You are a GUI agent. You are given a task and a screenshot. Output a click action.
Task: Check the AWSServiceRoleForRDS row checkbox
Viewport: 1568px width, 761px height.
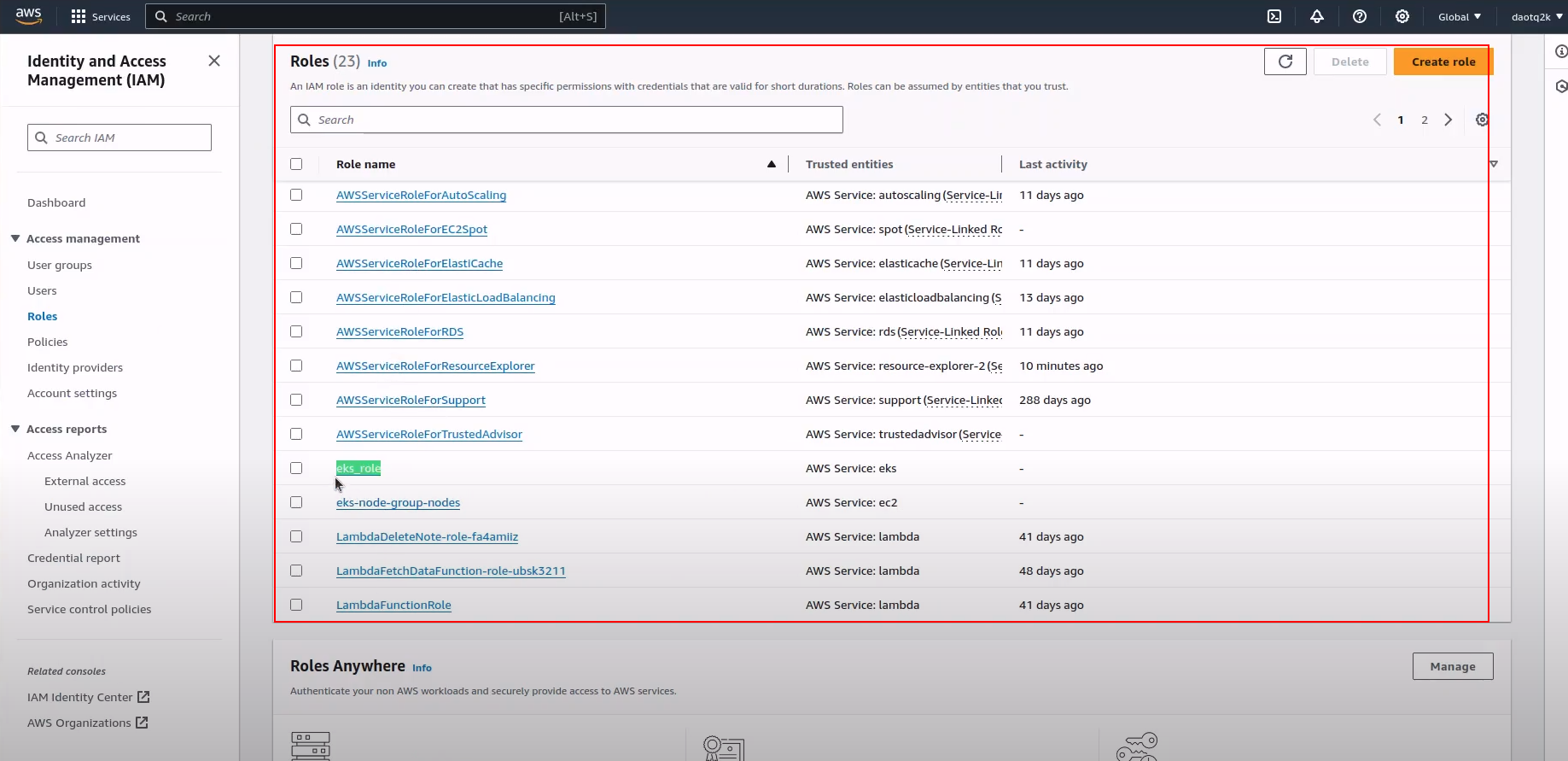tap(296, 331)
